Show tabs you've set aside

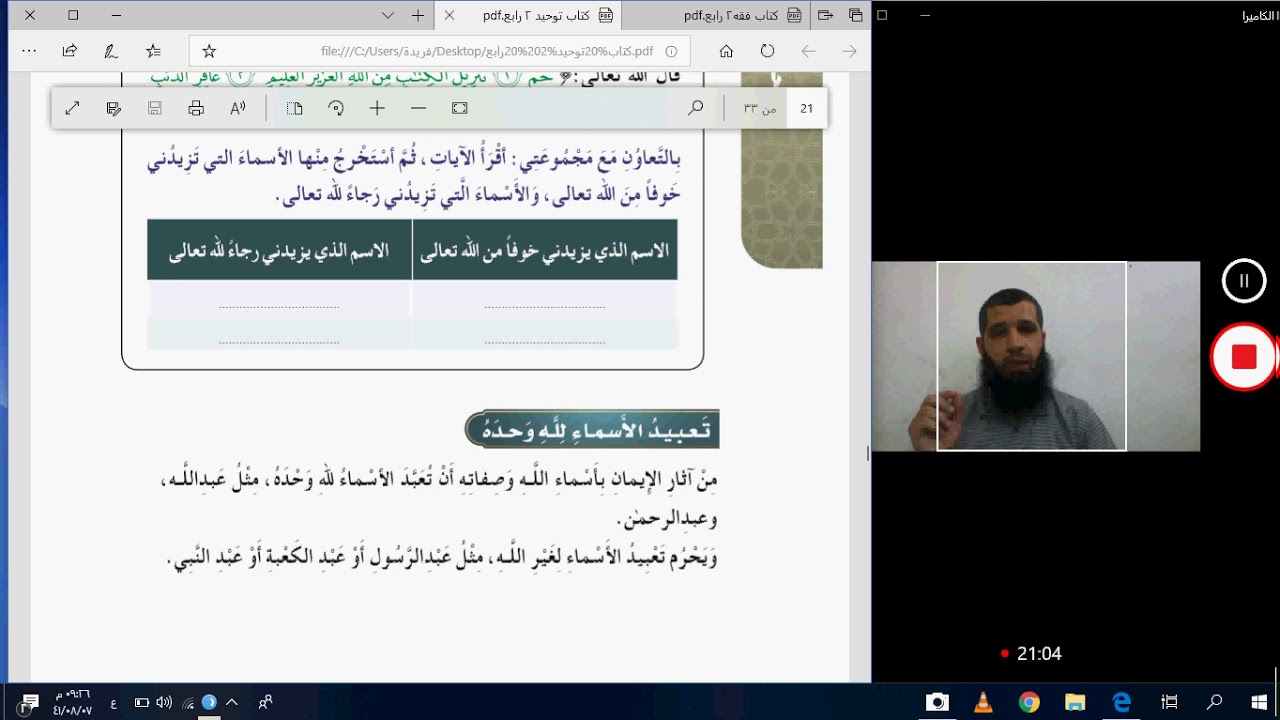click(855, 15)
